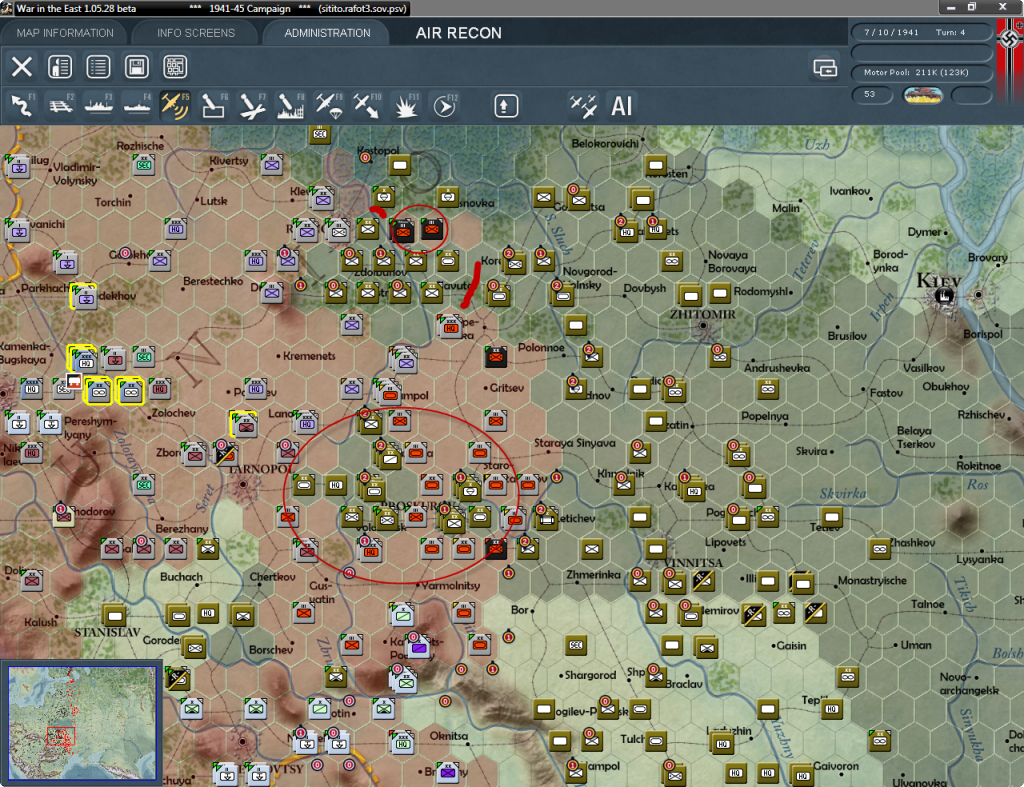Click the Berestechko town label
The width and height of the screenshot is (1024, 787).
point(213,281)
